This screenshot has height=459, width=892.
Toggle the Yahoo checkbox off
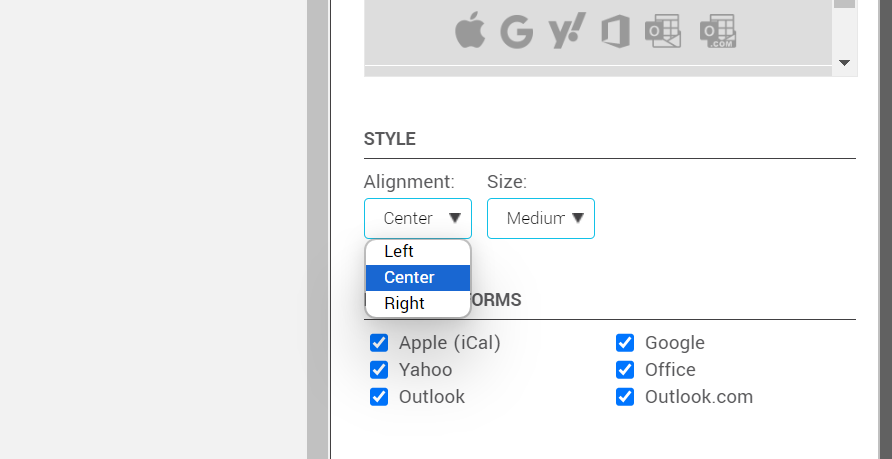(379, 370)
